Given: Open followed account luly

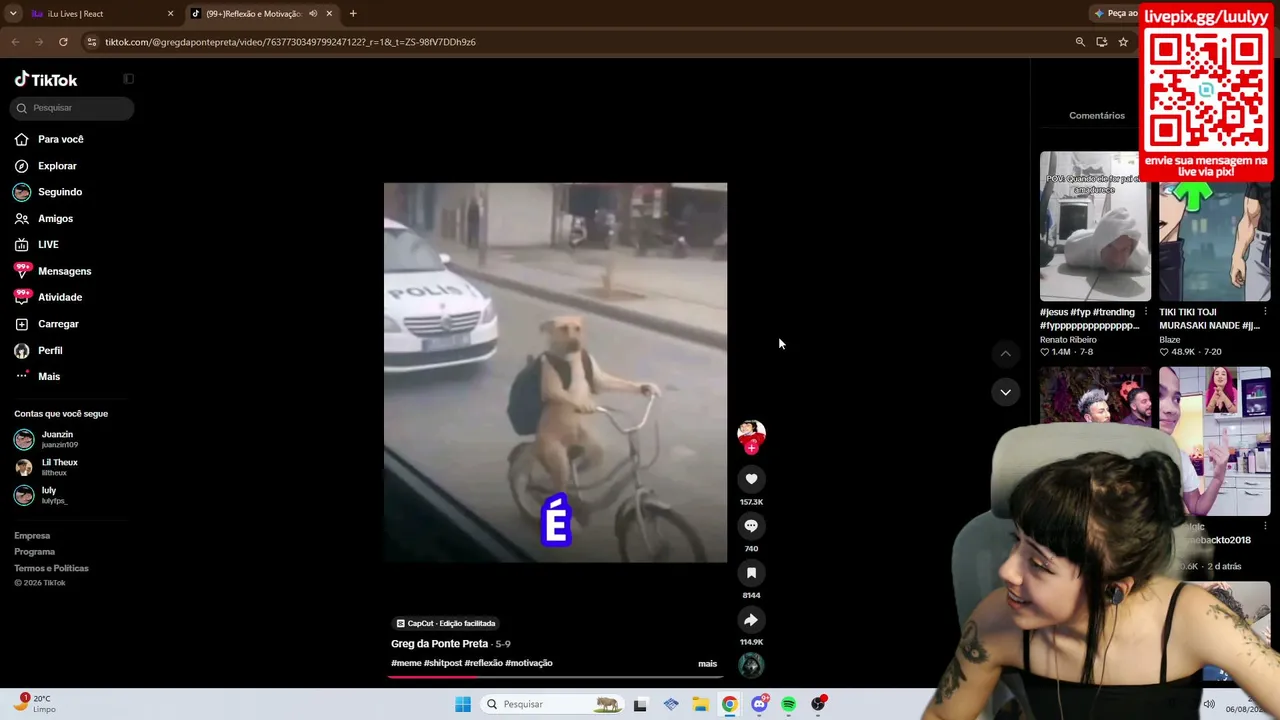Looking at the screenshot, I should click(x=41, y=495).
